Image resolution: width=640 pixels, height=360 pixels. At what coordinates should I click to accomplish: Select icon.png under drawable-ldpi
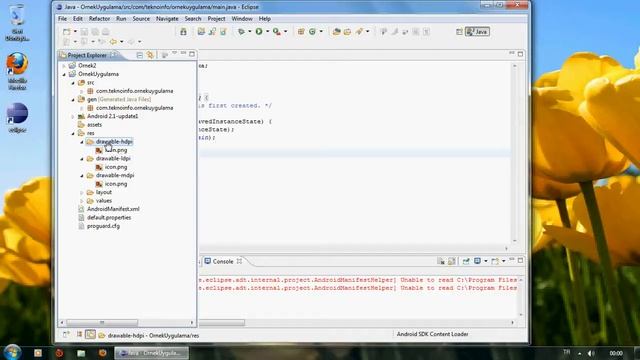coord(116,167)
